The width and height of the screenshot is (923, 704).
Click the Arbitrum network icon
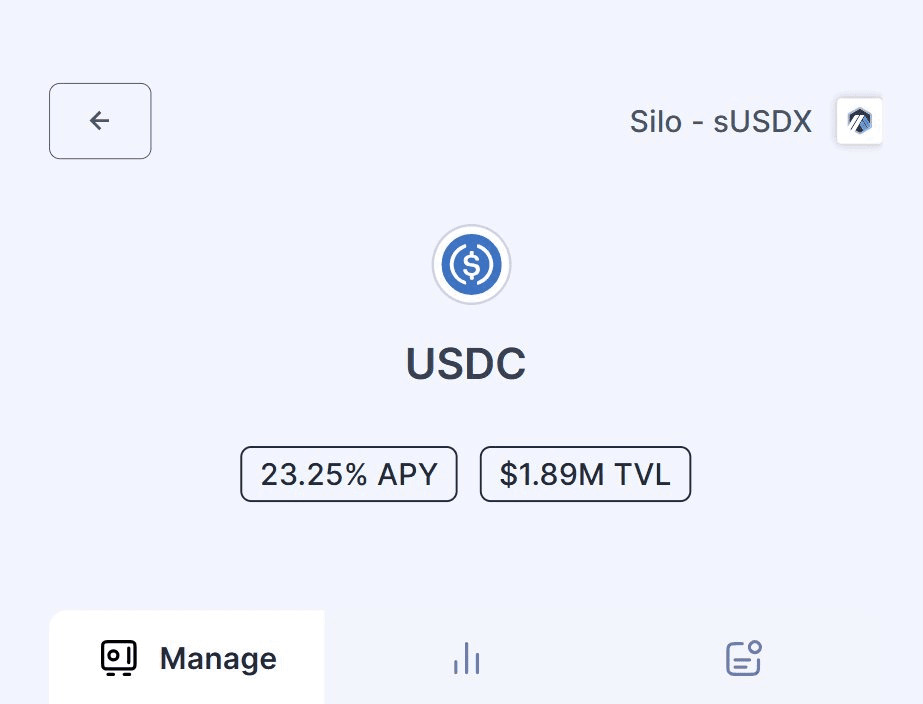(x=859, y=121)
